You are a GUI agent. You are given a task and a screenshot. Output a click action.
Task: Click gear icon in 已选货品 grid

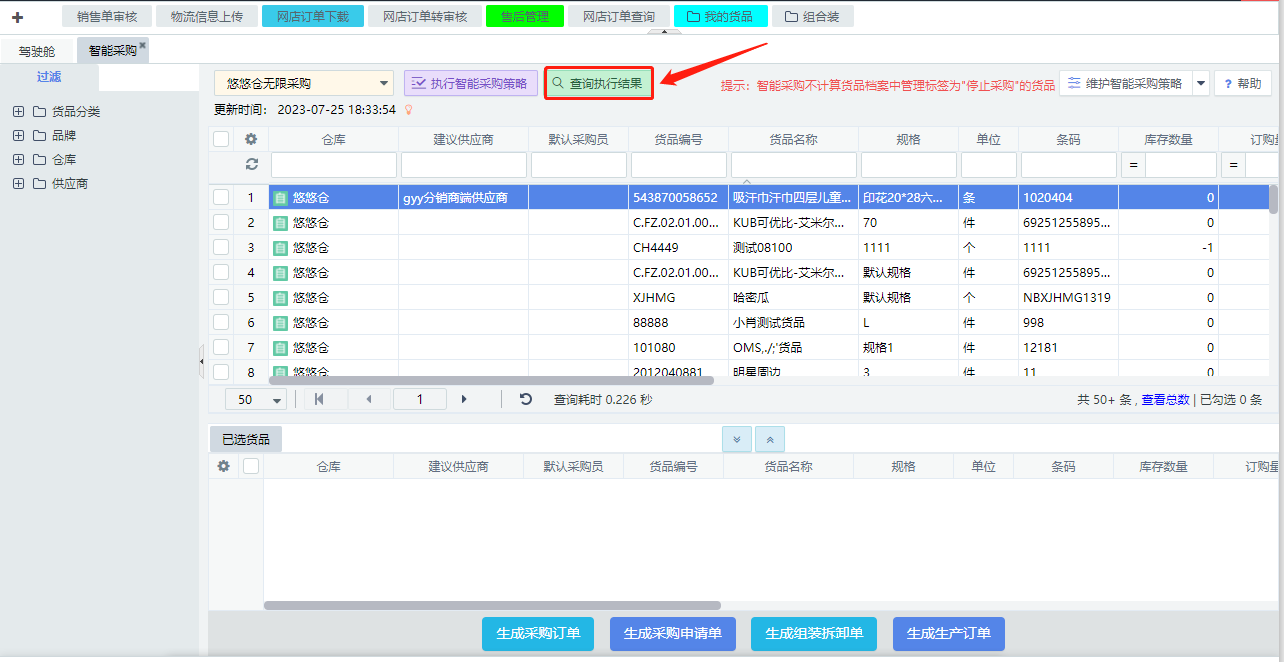pos(223,466)
